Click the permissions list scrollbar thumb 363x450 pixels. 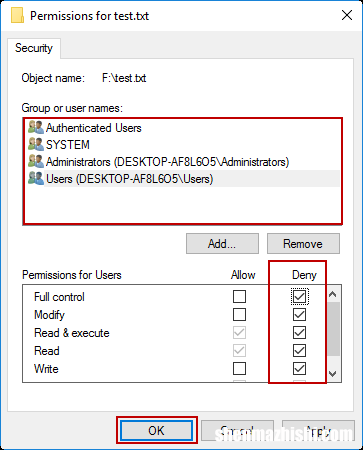tap(333, 329)
